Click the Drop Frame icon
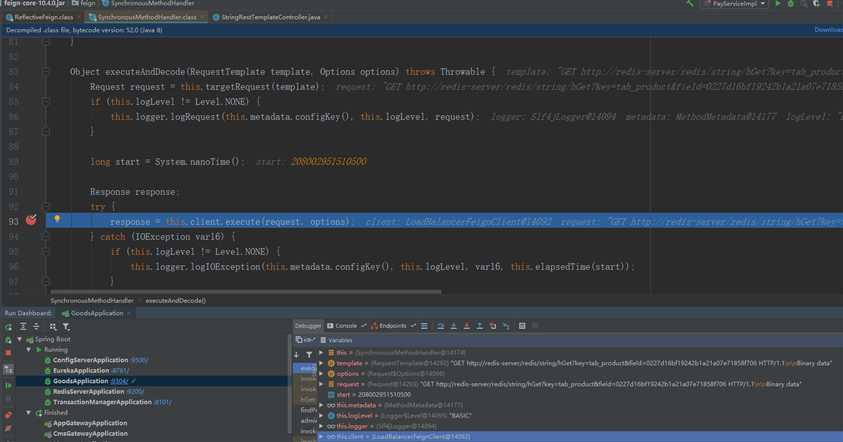 pyautogui.click(x=492, y=326)
